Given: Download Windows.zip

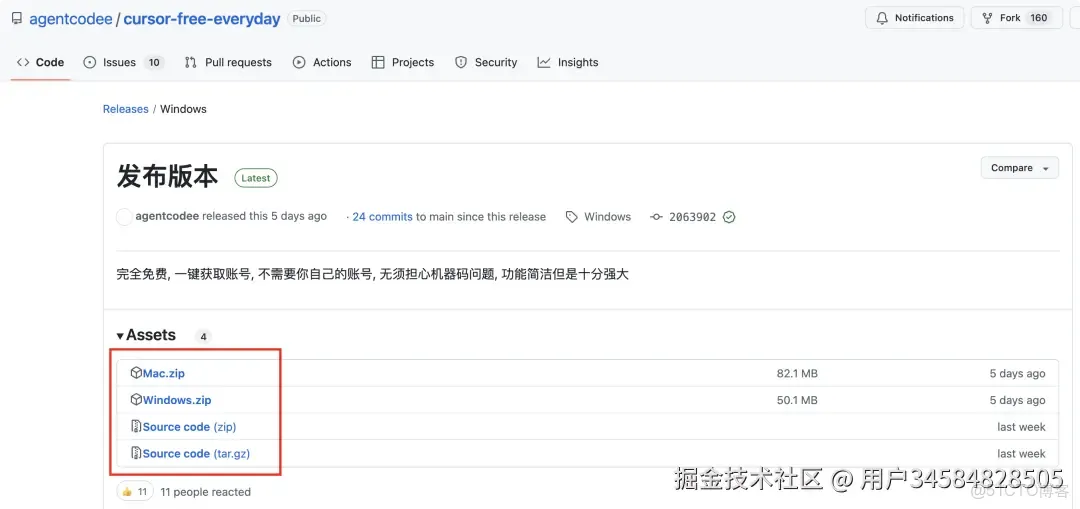Looking at the screenshot, I should (x=177, y=399).
